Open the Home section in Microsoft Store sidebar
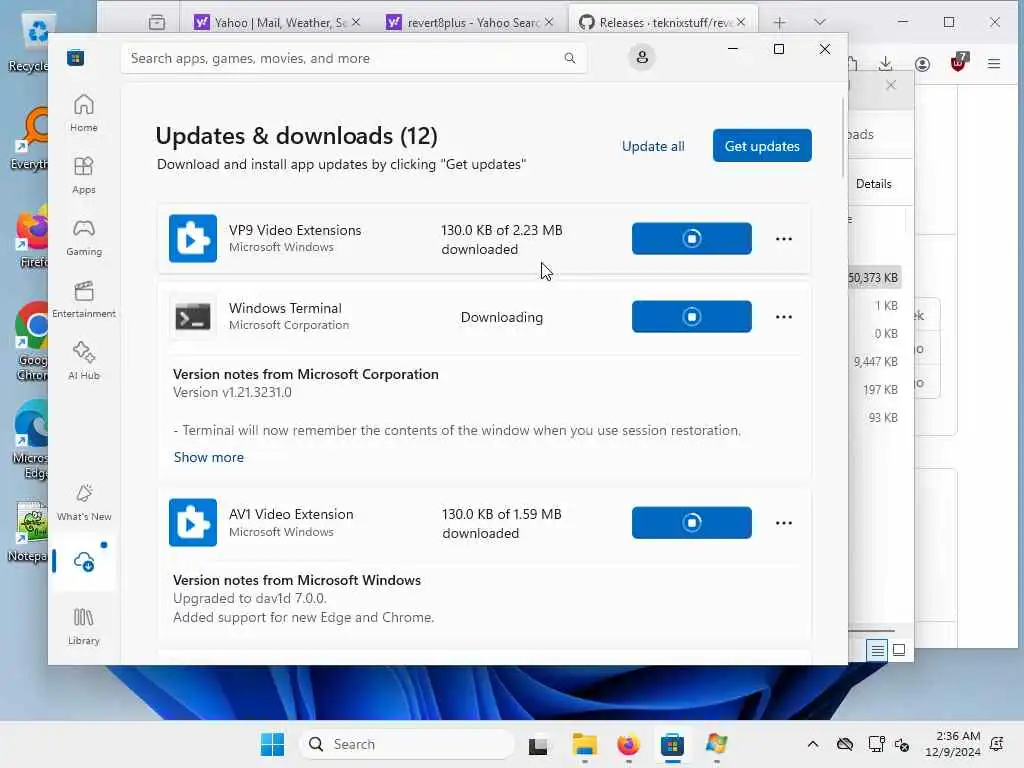The image size is (1024, 768). [x=84, y=114]
